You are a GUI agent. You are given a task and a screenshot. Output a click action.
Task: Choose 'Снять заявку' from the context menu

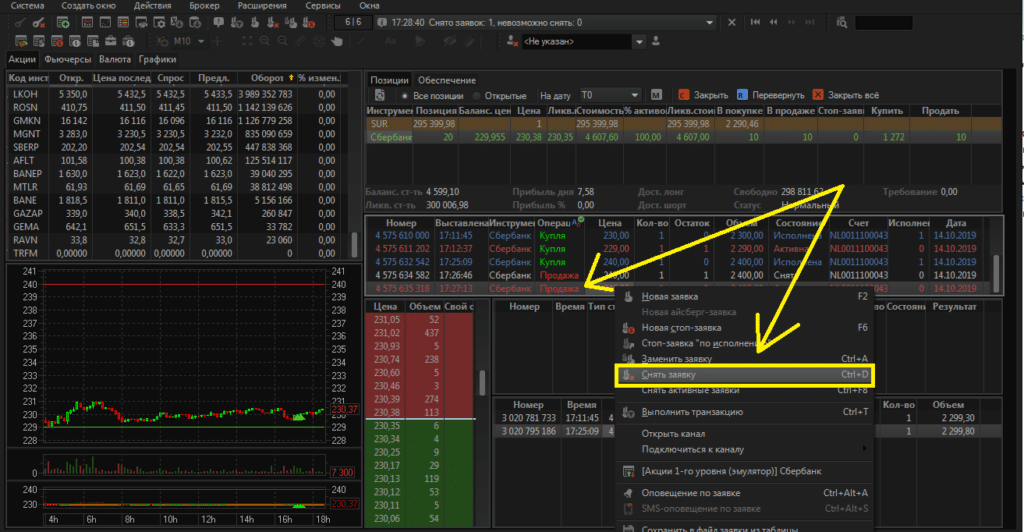coord(745,375)
